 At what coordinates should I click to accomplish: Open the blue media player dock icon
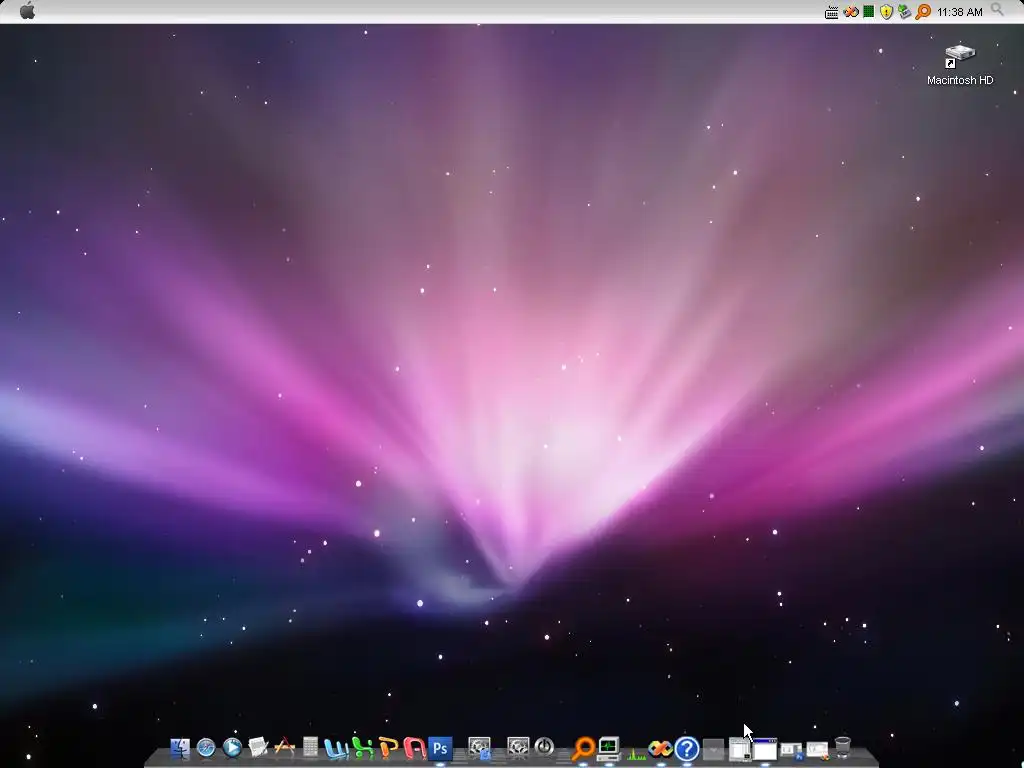232,748
